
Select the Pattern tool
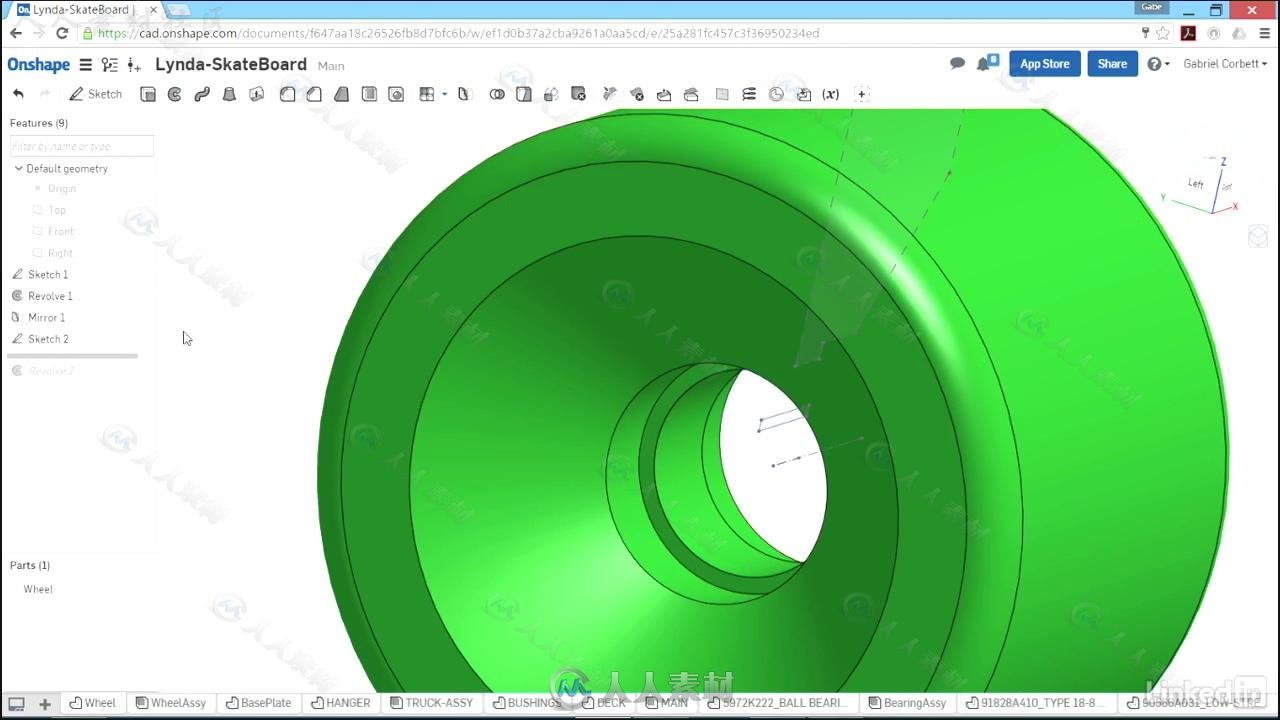click(x=427, y=94)
